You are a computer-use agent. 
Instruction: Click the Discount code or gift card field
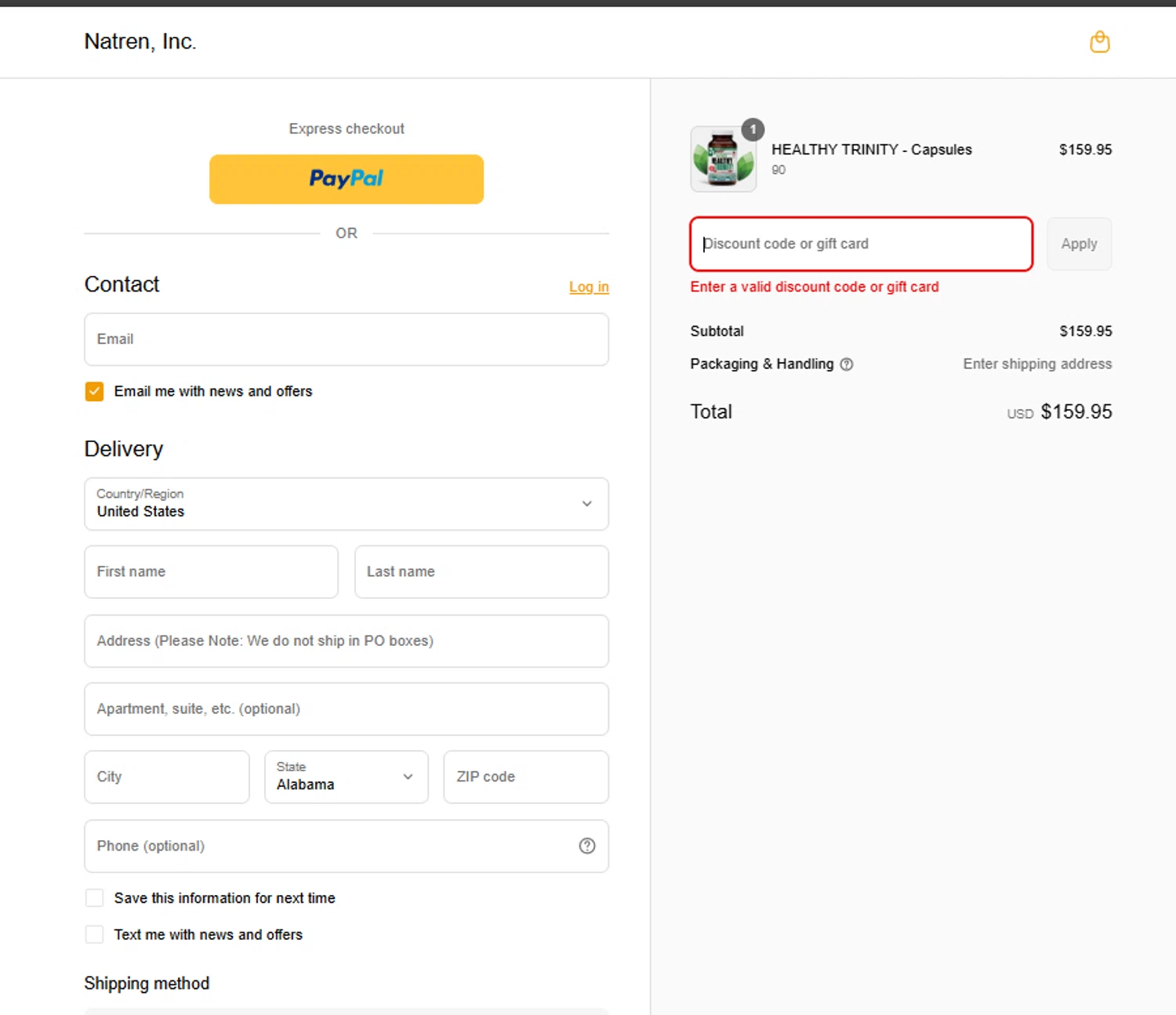861,244
